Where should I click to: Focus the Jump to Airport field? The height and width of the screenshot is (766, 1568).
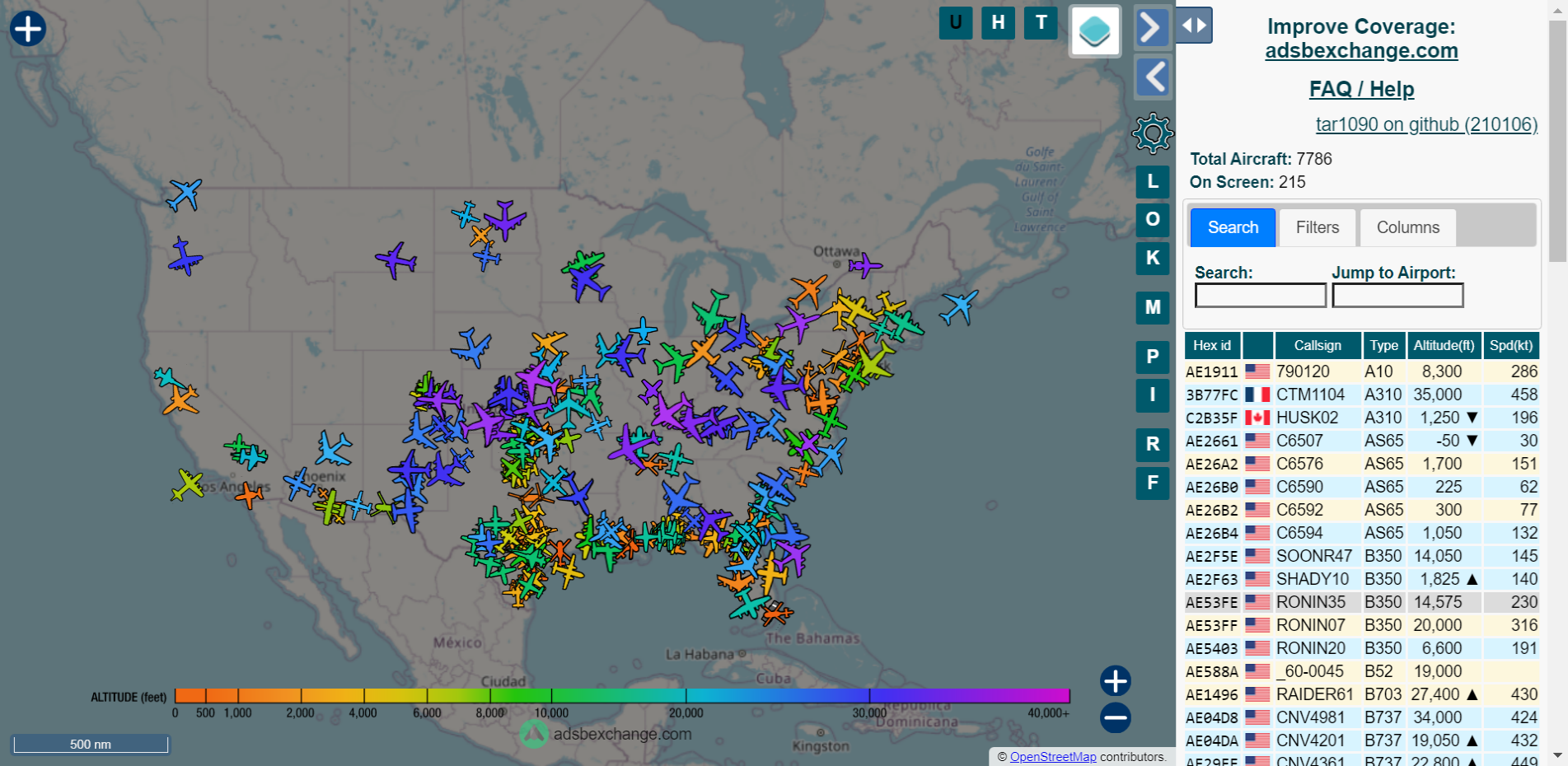coord(1397,296)
